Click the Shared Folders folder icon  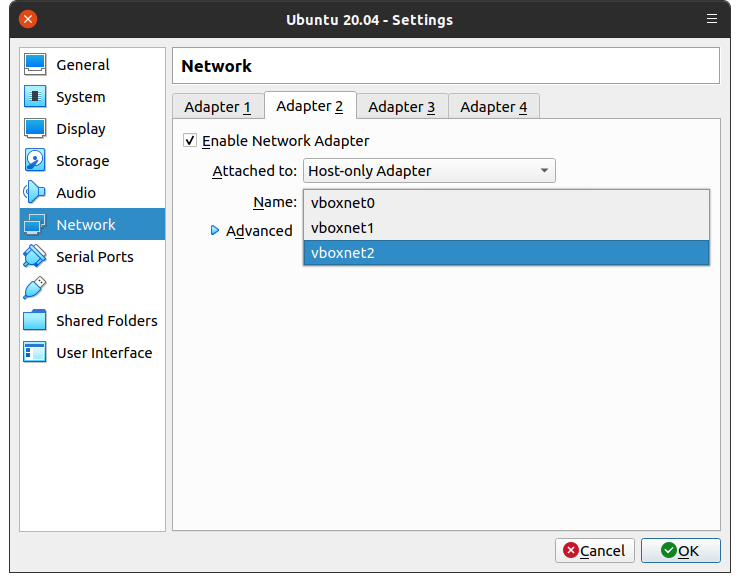coord(35,321)
